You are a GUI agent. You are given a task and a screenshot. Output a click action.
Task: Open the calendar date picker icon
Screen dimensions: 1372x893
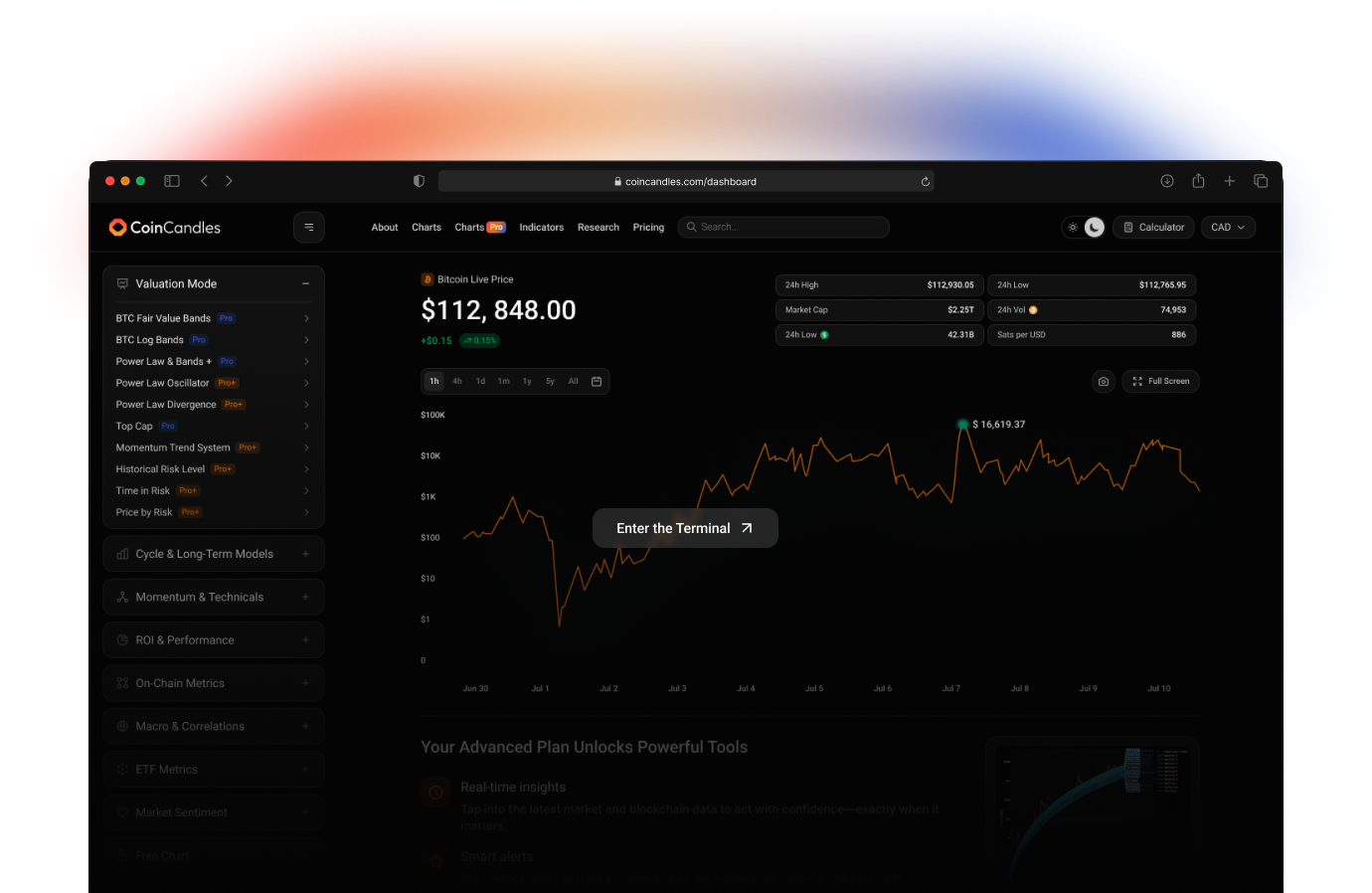click(597, 382)
